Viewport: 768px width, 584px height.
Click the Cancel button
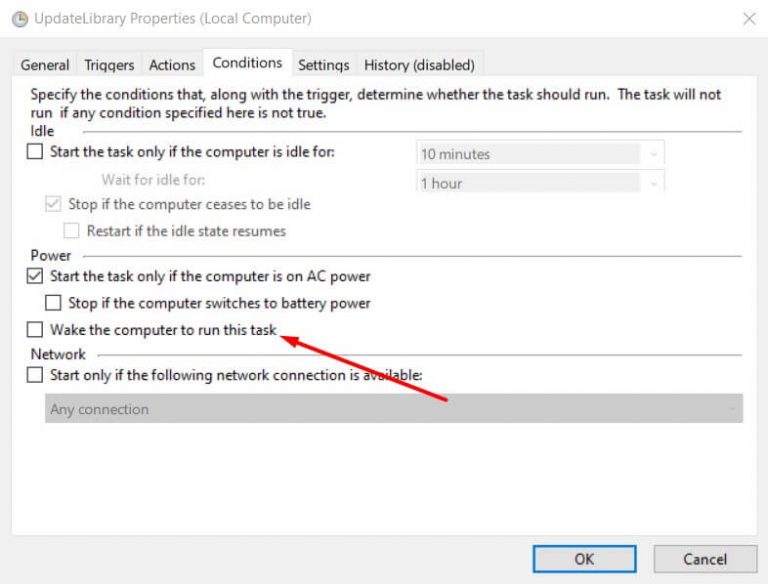(x=705, y=559)
